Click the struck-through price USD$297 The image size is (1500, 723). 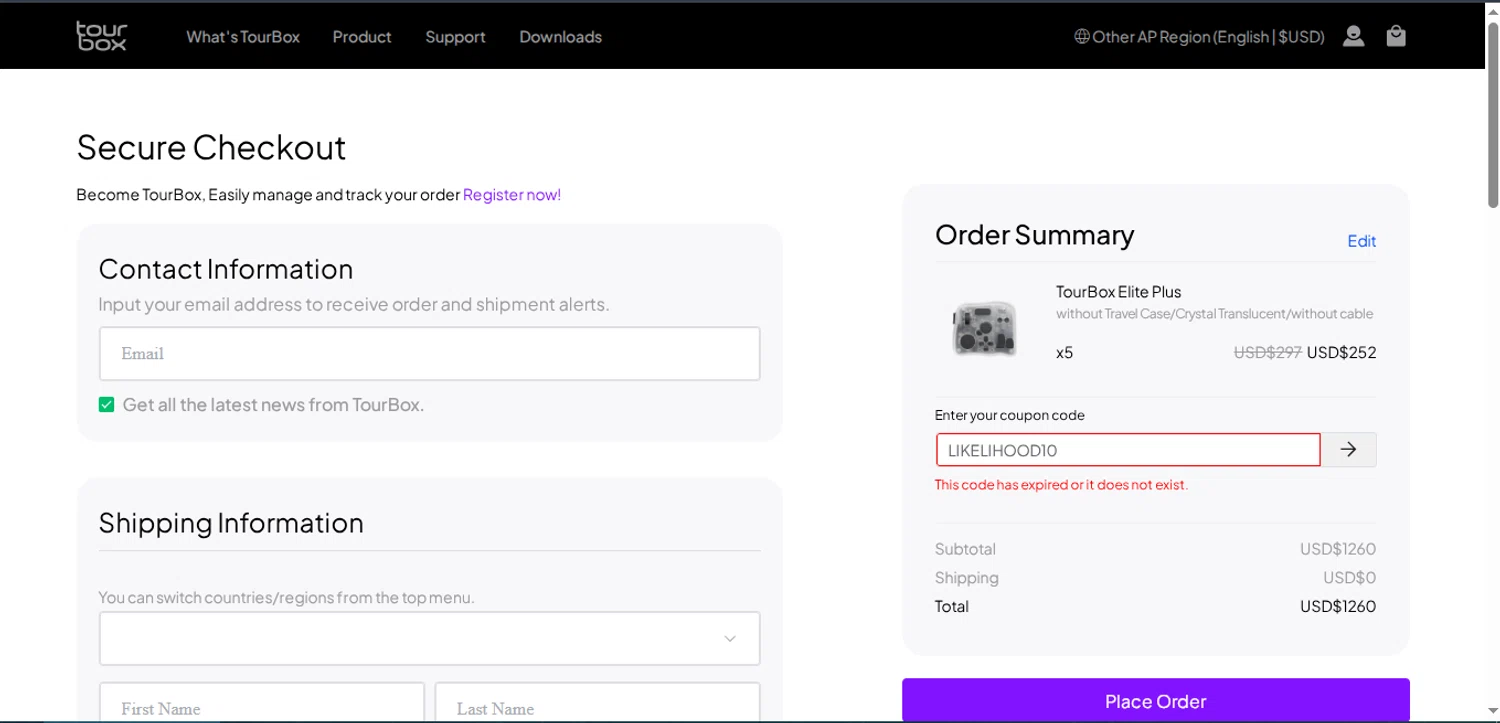[x=1267, y=352]
